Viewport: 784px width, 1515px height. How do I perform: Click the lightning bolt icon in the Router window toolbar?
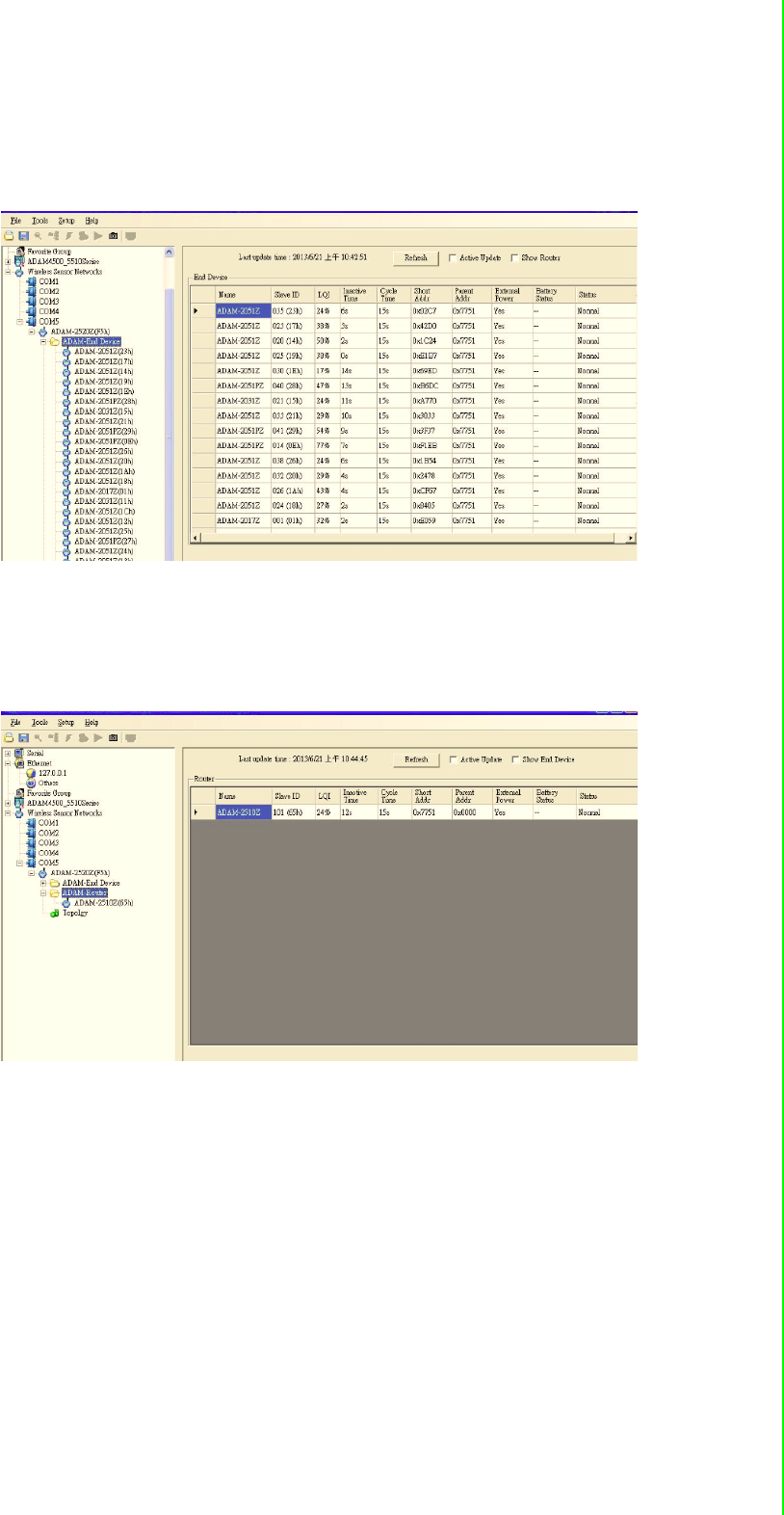(x=69, y=737)
